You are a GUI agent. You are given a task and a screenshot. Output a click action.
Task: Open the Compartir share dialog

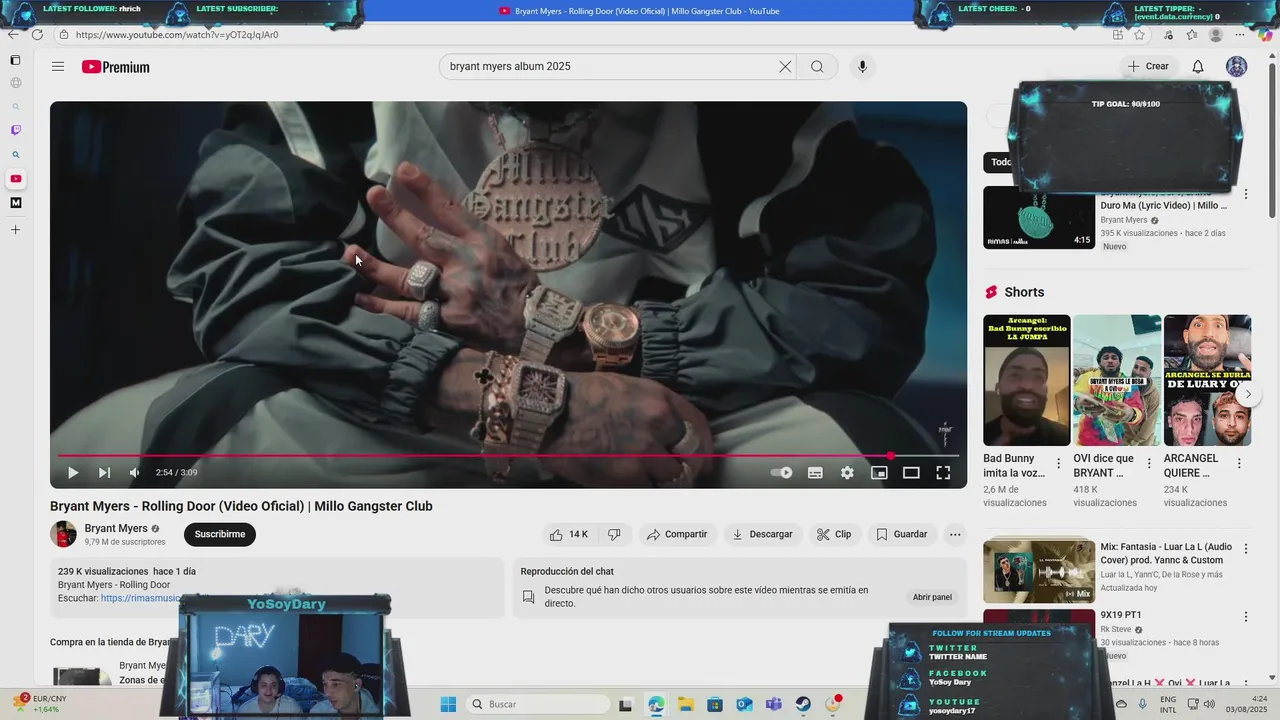pyautogui.click(x=677, y=535)
